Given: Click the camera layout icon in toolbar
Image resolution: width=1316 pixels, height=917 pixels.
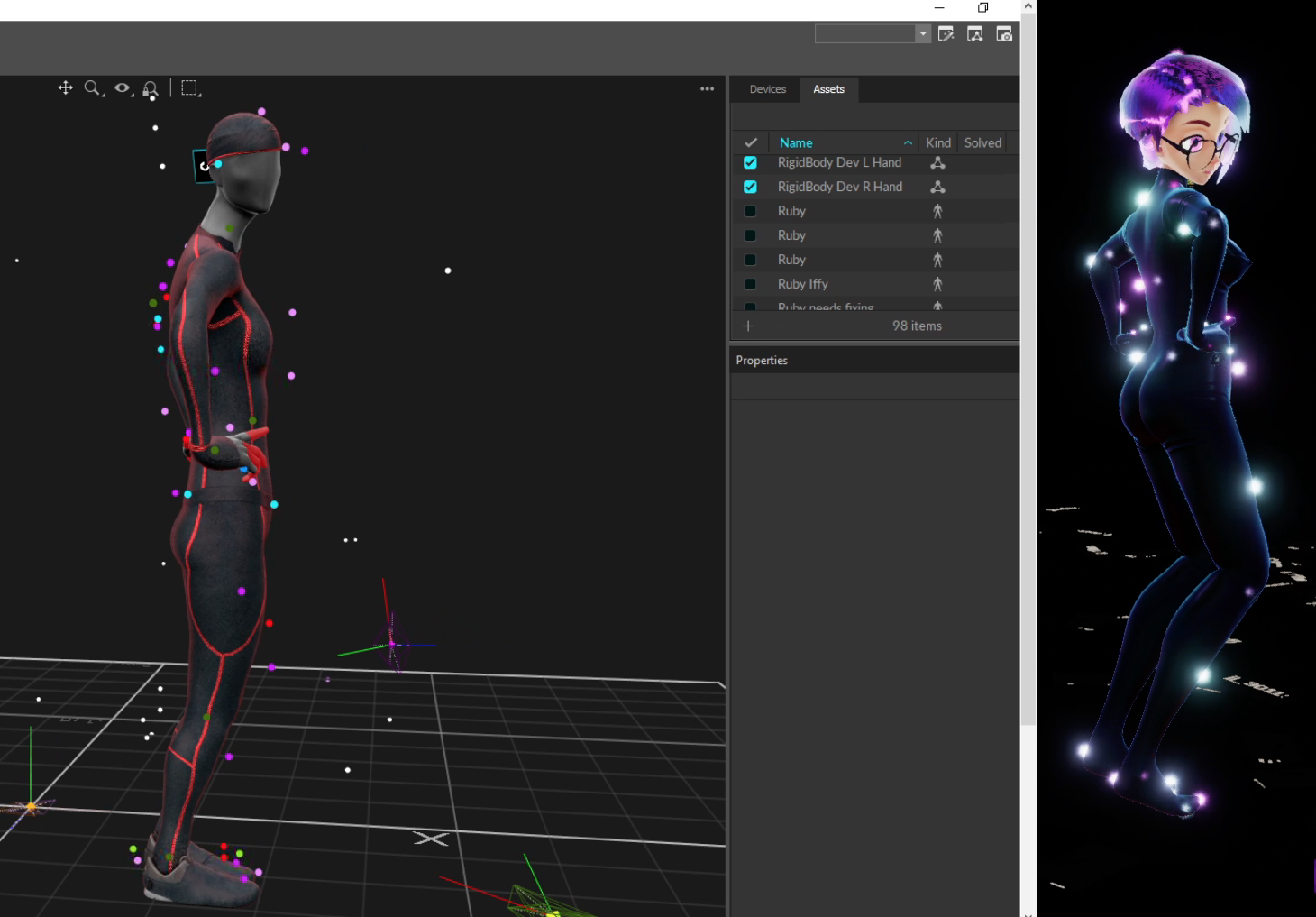Looking at the screenshot, I should click(x=1003, y=34).
